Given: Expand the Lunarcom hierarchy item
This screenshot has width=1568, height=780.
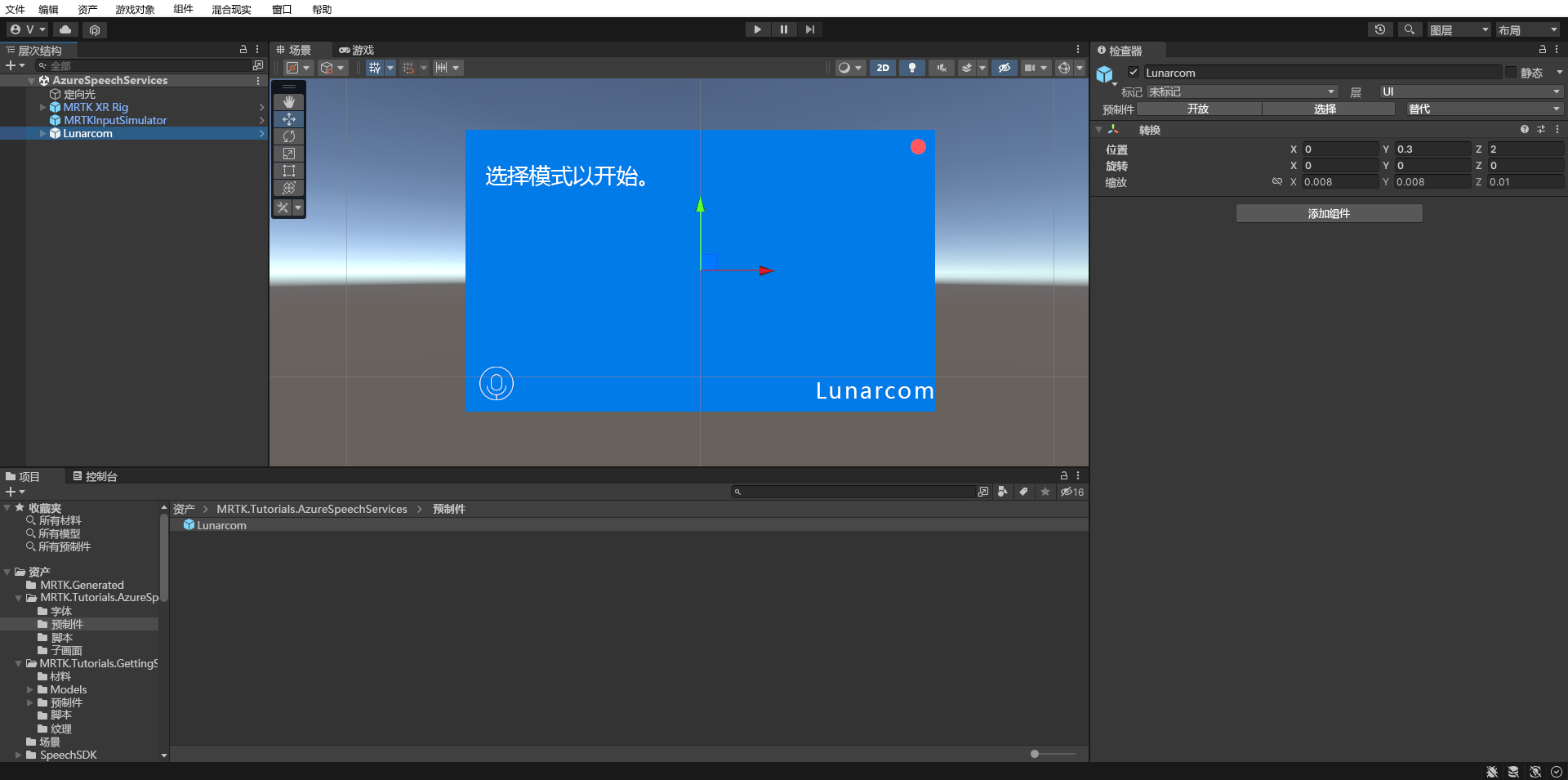Looking at the screenshot, I should click(43, 133).
